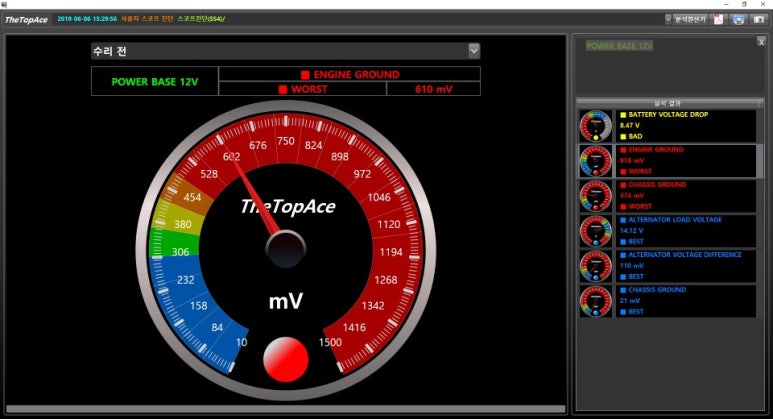Click the blue save/print icon in toolbar
Screen dimensions: 773x419
(x=738, y=19)
